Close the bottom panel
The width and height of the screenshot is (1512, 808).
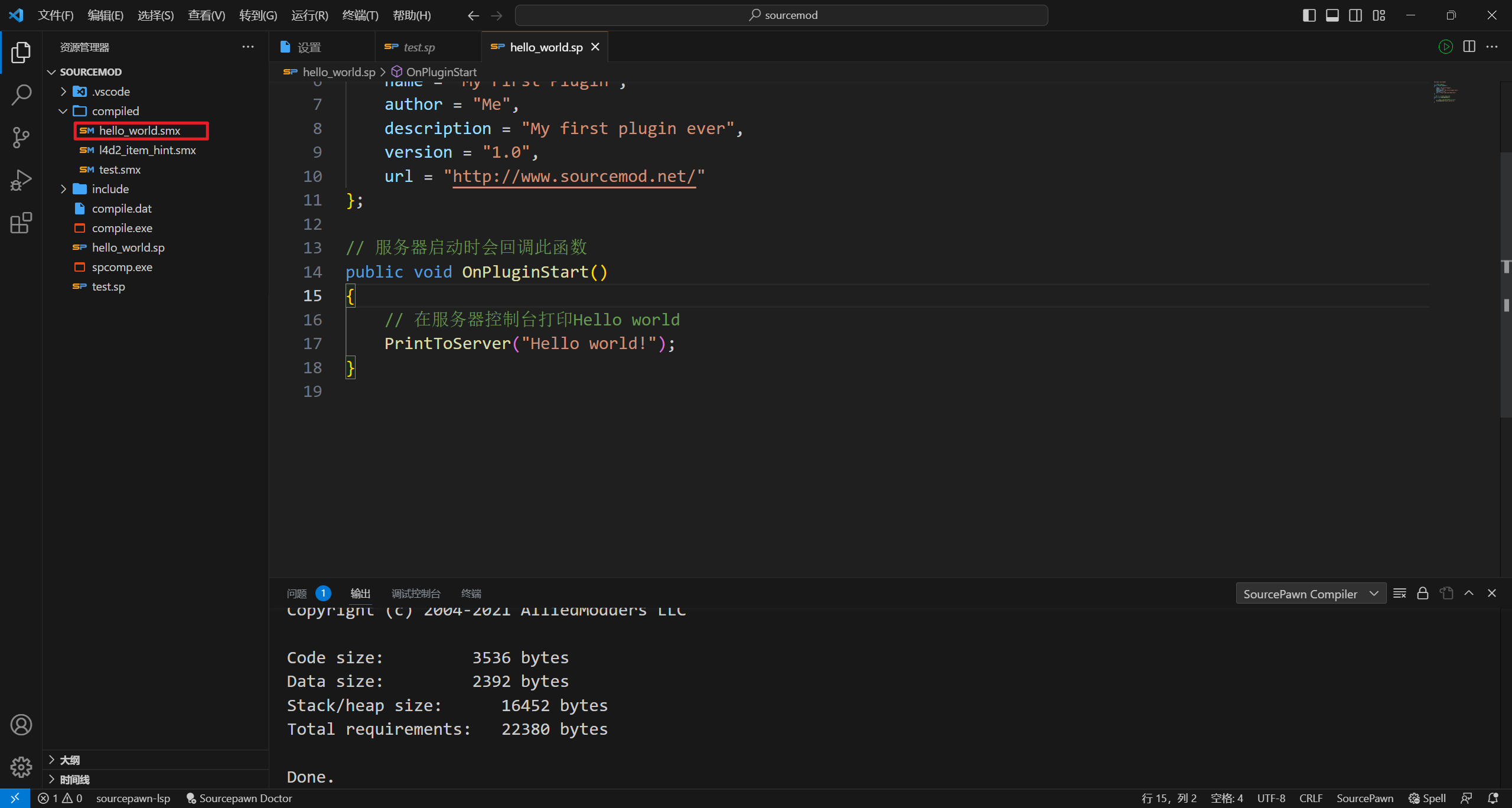[1492, 593]
